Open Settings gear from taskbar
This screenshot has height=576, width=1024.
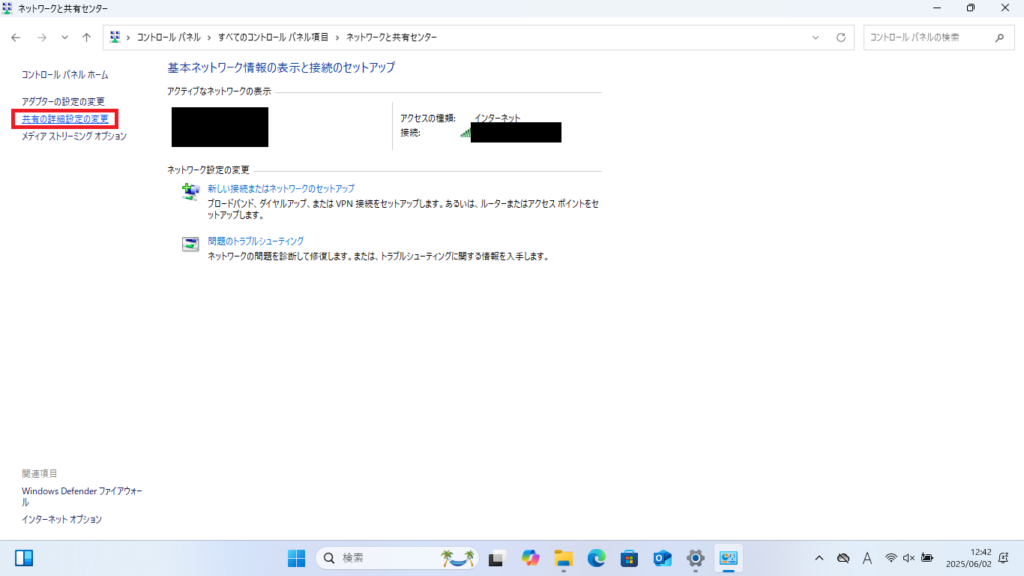[696, 558]
